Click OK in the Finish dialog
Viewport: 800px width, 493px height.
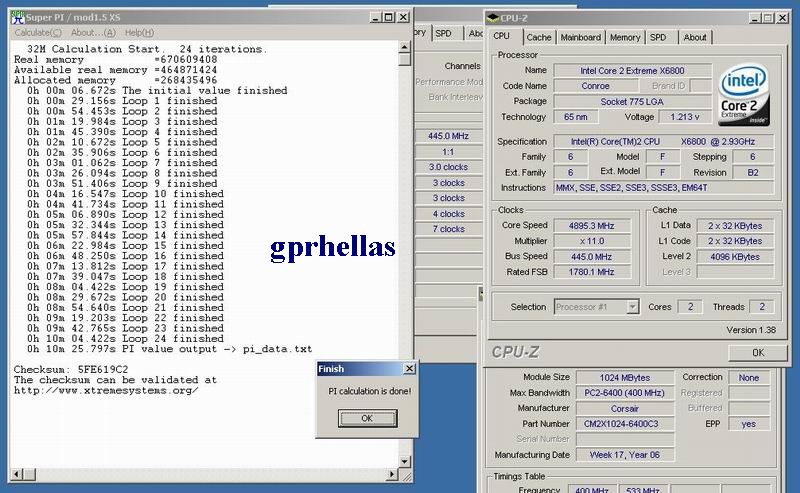367,418
